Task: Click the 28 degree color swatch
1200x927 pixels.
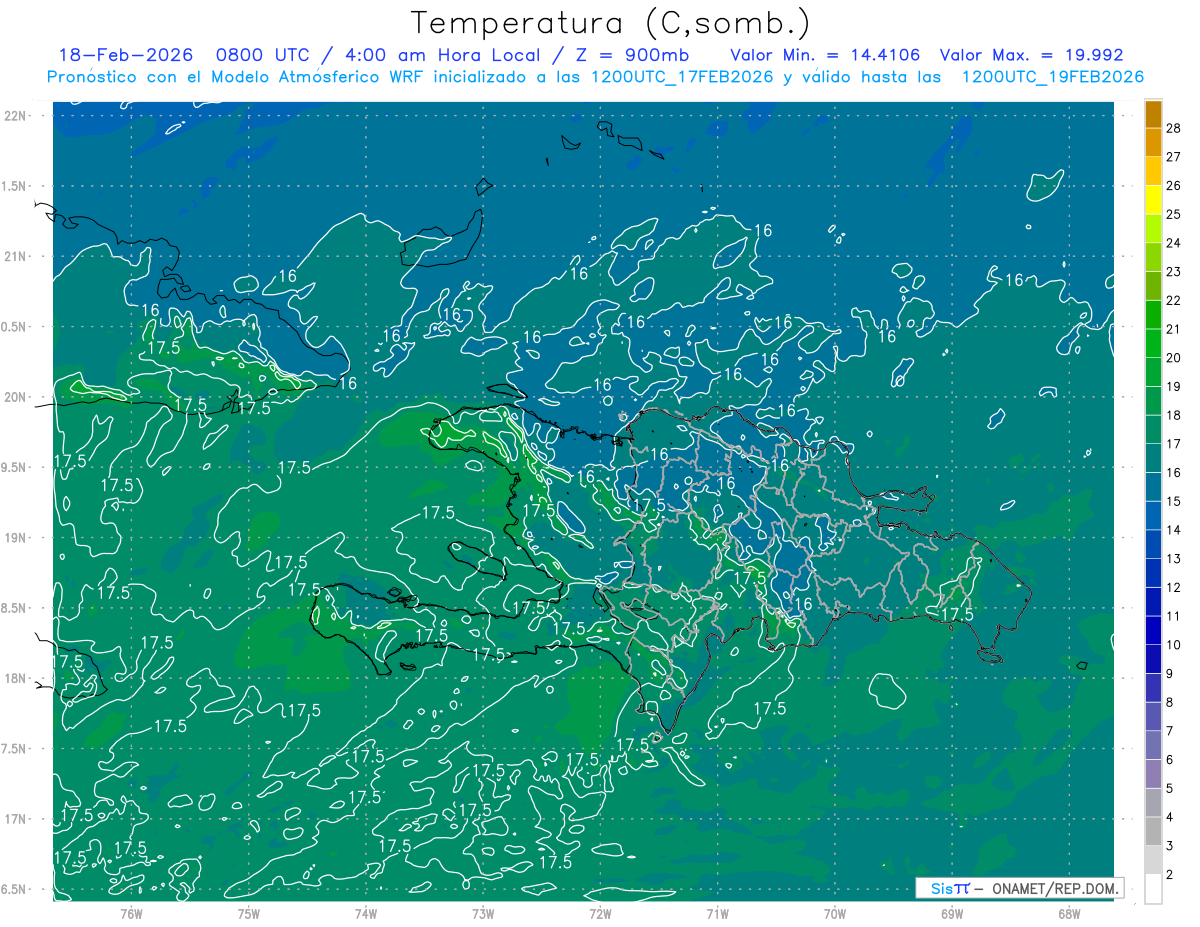Action: [1153, 115]
